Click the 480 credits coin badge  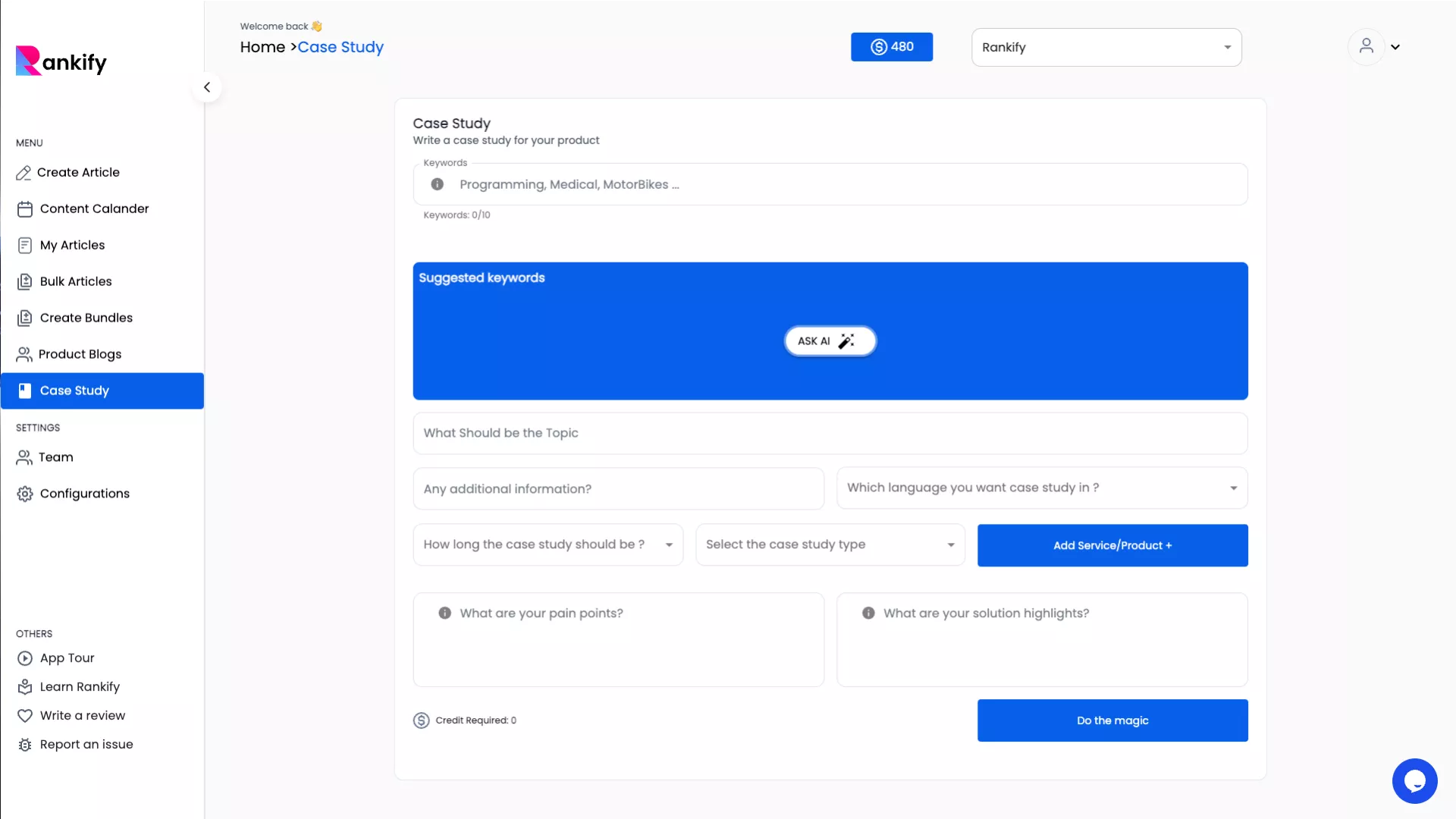(892, 47)
